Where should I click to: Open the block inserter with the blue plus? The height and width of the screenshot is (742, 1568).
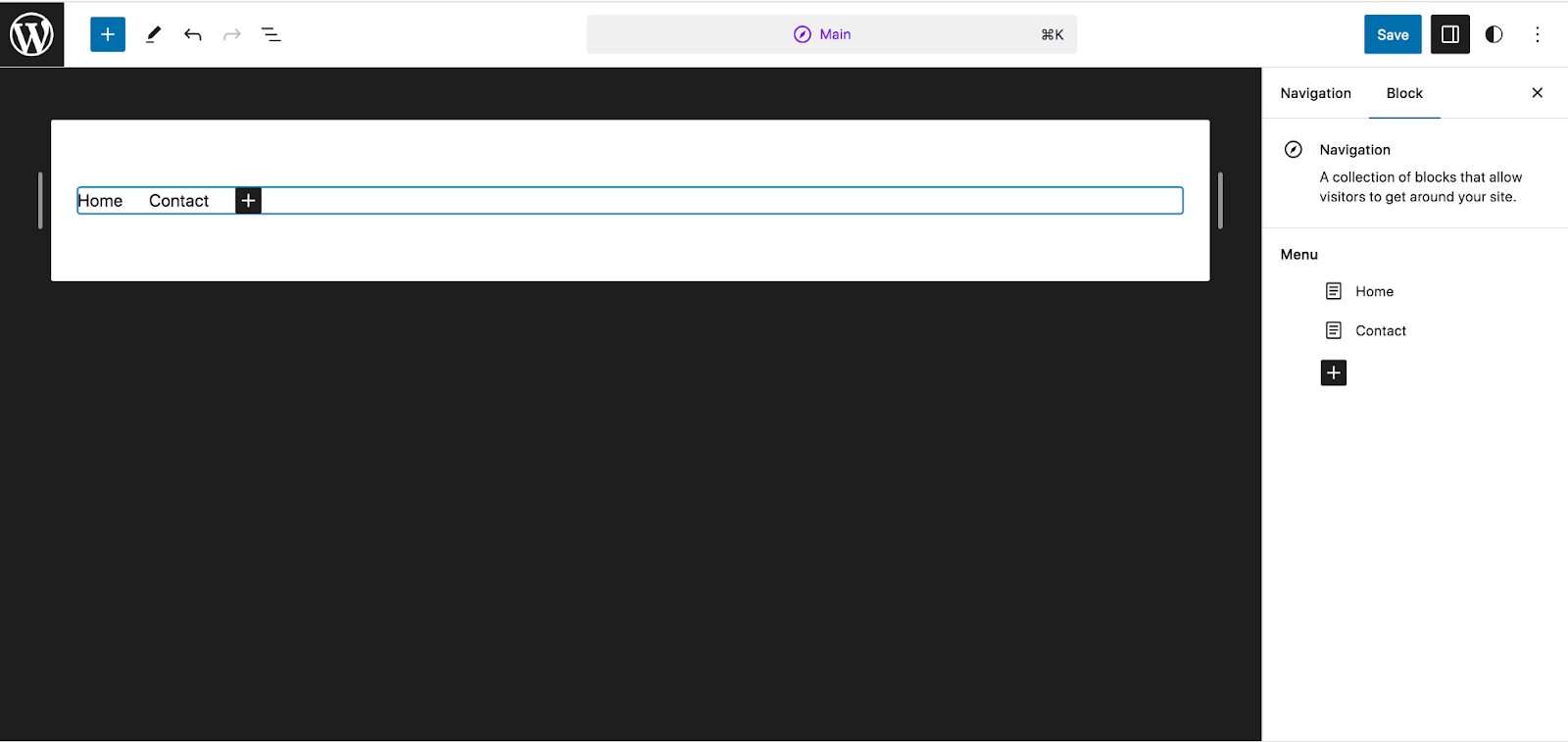pos(108,34)
